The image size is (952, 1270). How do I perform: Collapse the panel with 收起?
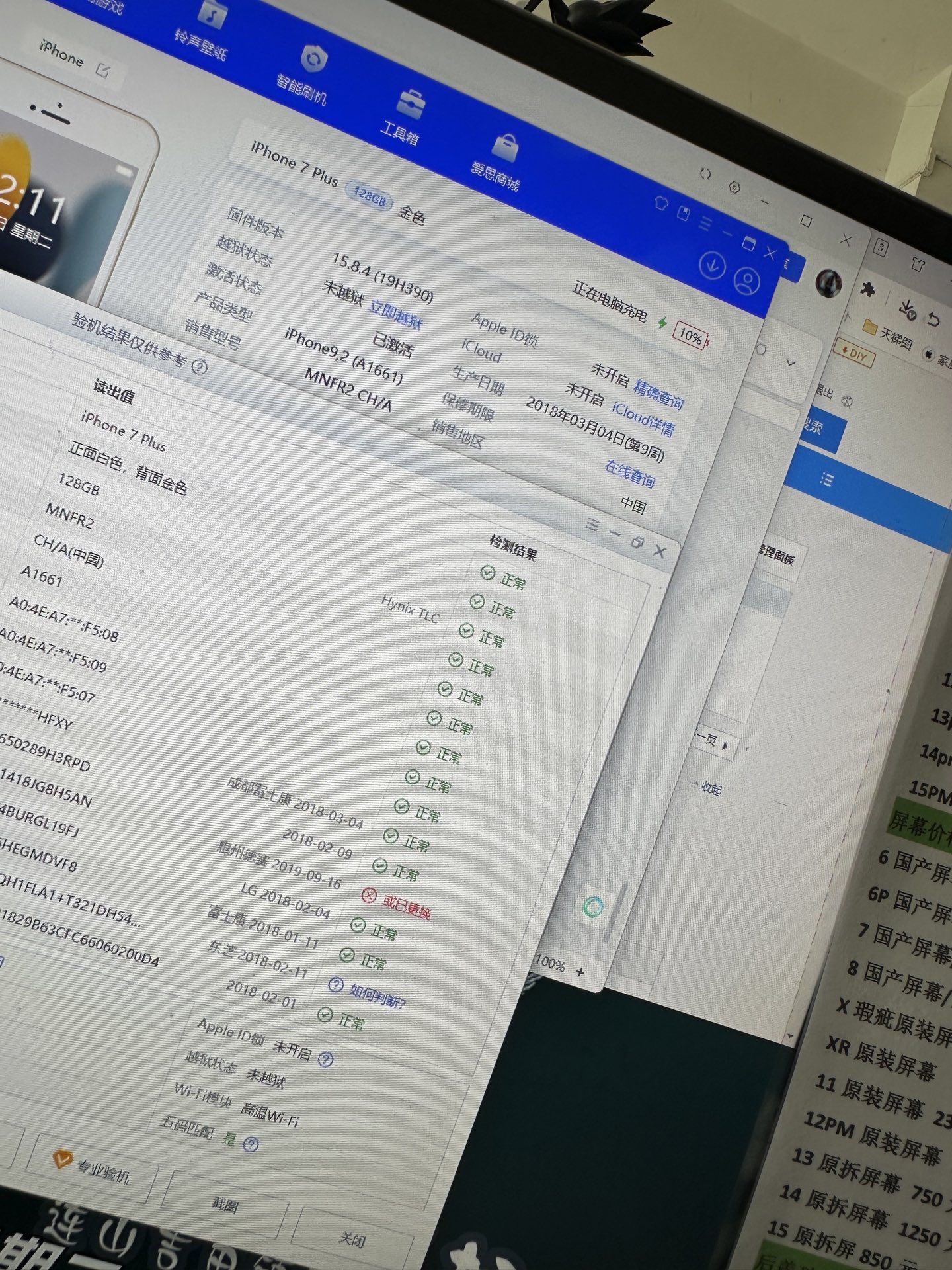click(707, 787)
